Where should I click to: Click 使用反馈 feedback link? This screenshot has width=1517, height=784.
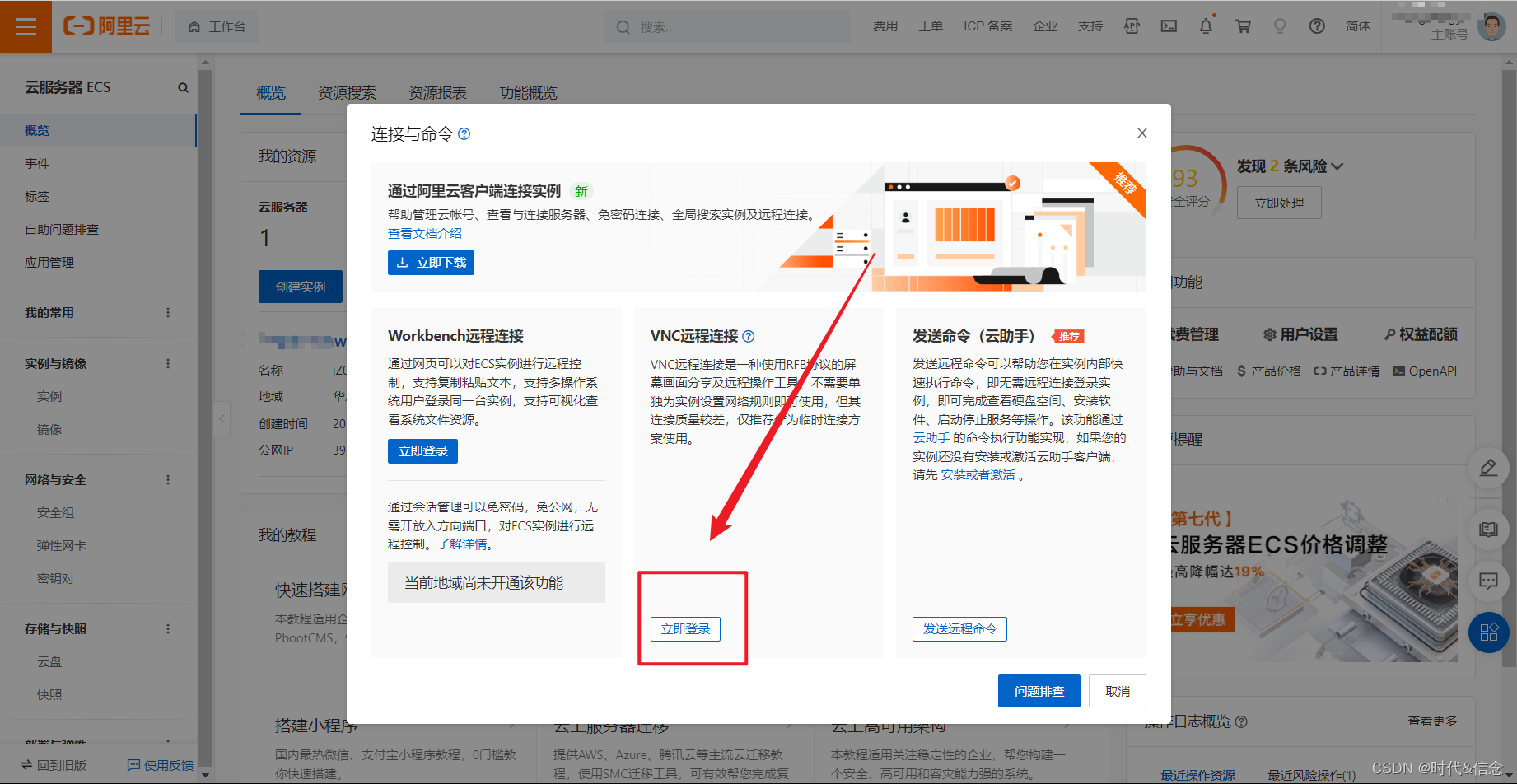(161, 765)
